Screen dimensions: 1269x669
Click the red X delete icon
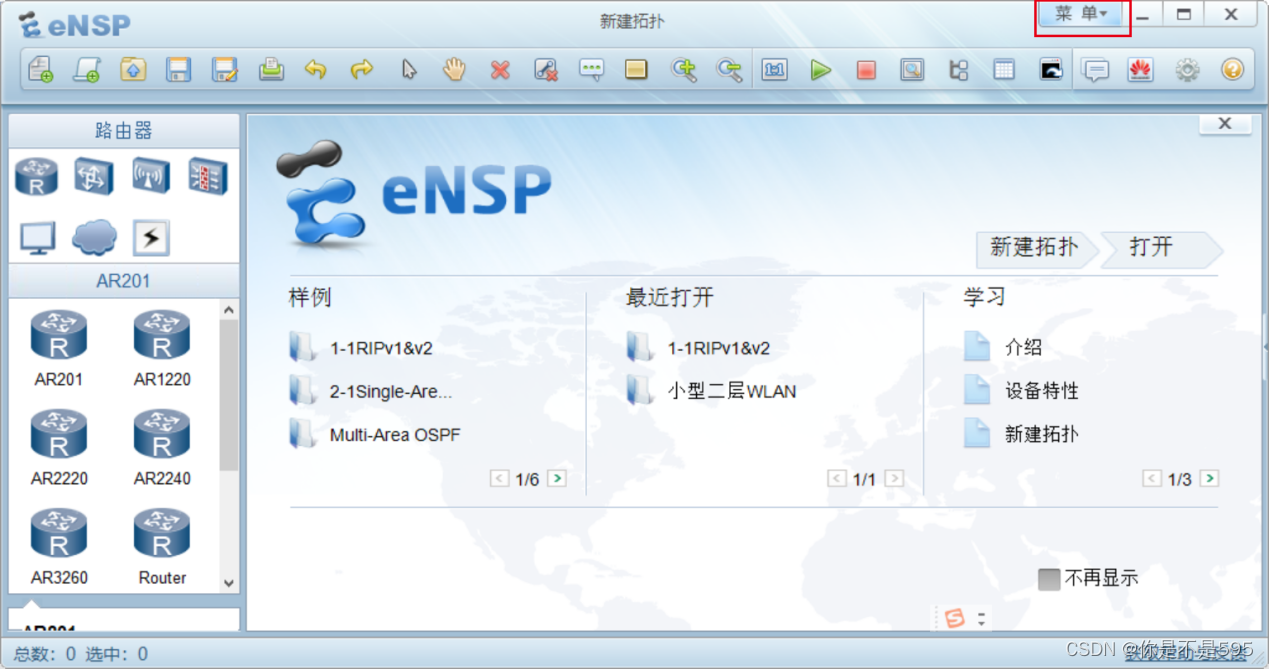pyautogui.click(x=500, y=70)
